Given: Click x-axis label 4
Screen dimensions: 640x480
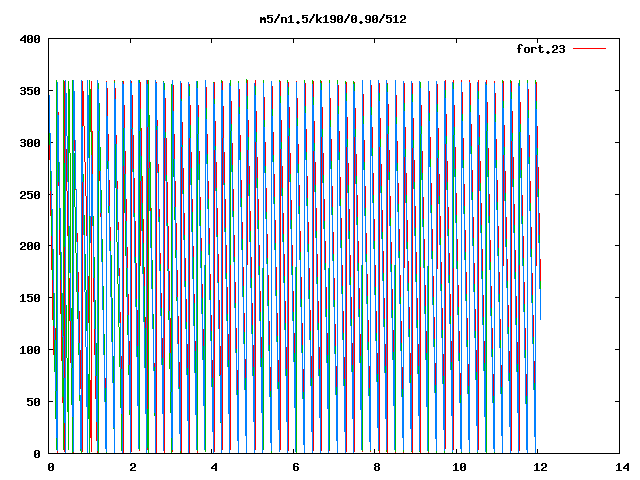Looking at the screenshot, I should (x=214, y=467).
